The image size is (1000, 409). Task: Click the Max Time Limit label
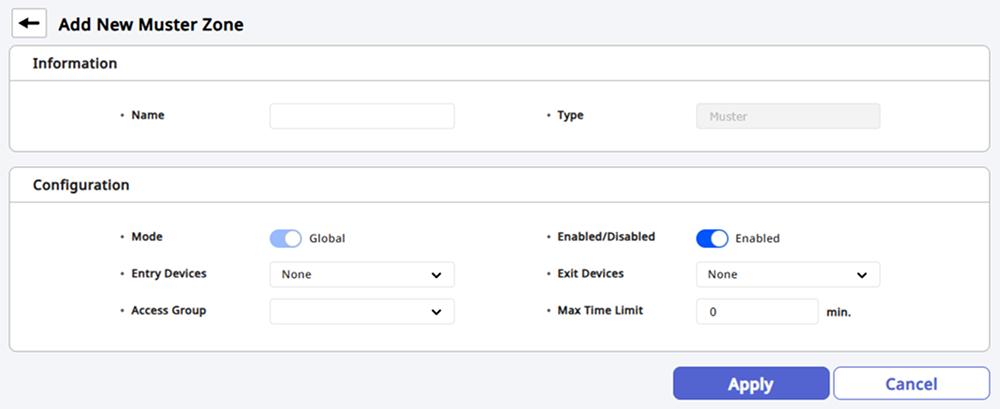pos(600,311)
